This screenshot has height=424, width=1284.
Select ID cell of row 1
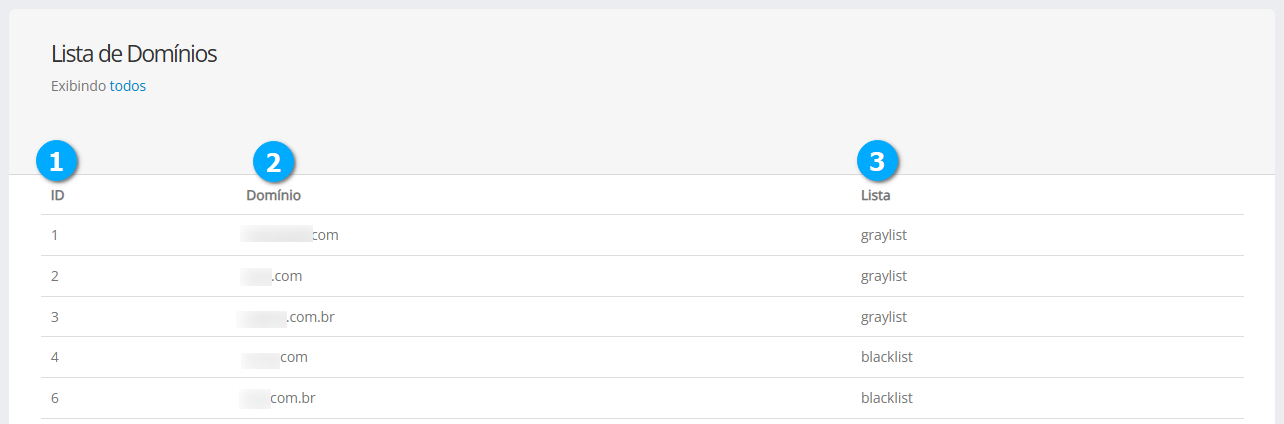pyautogui.click(x=55, y=235)
